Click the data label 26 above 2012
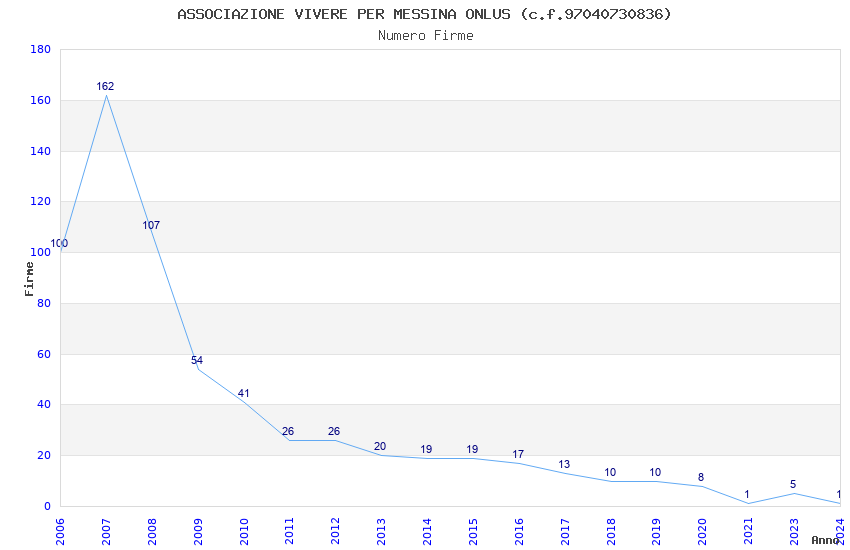 (x=334, y=431)
